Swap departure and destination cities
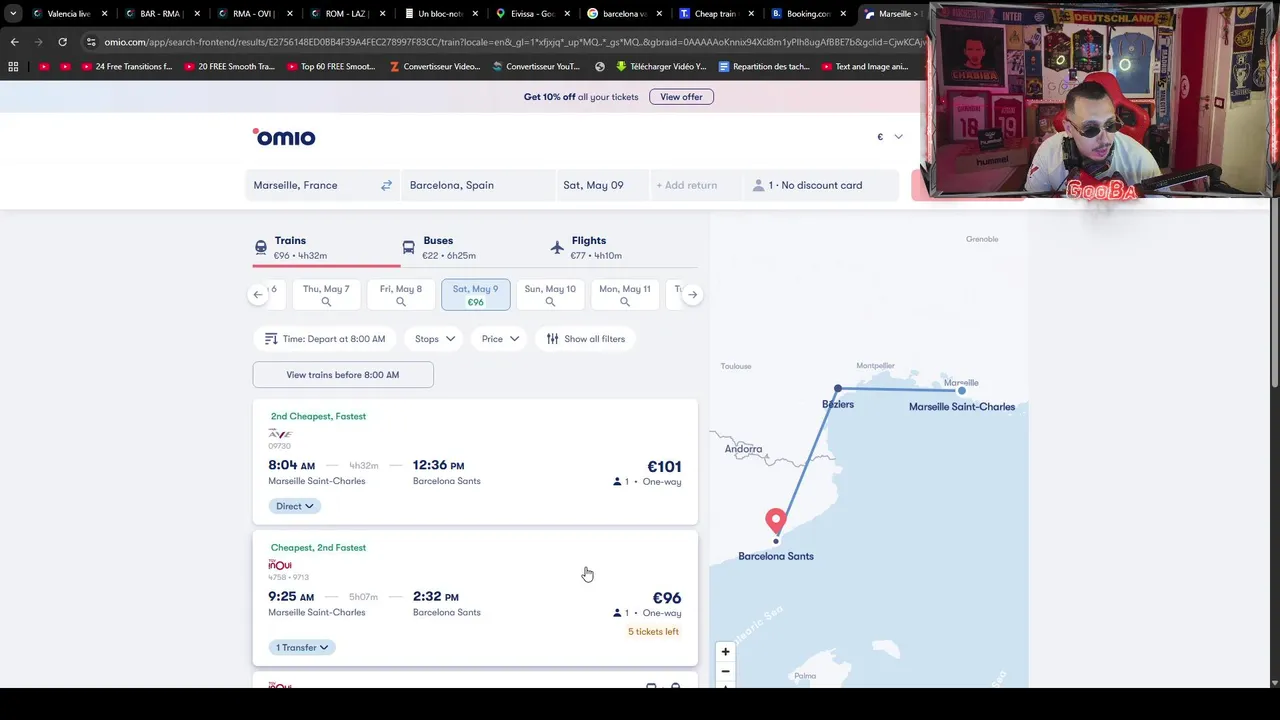1280x720 pixels. (386, 185)
